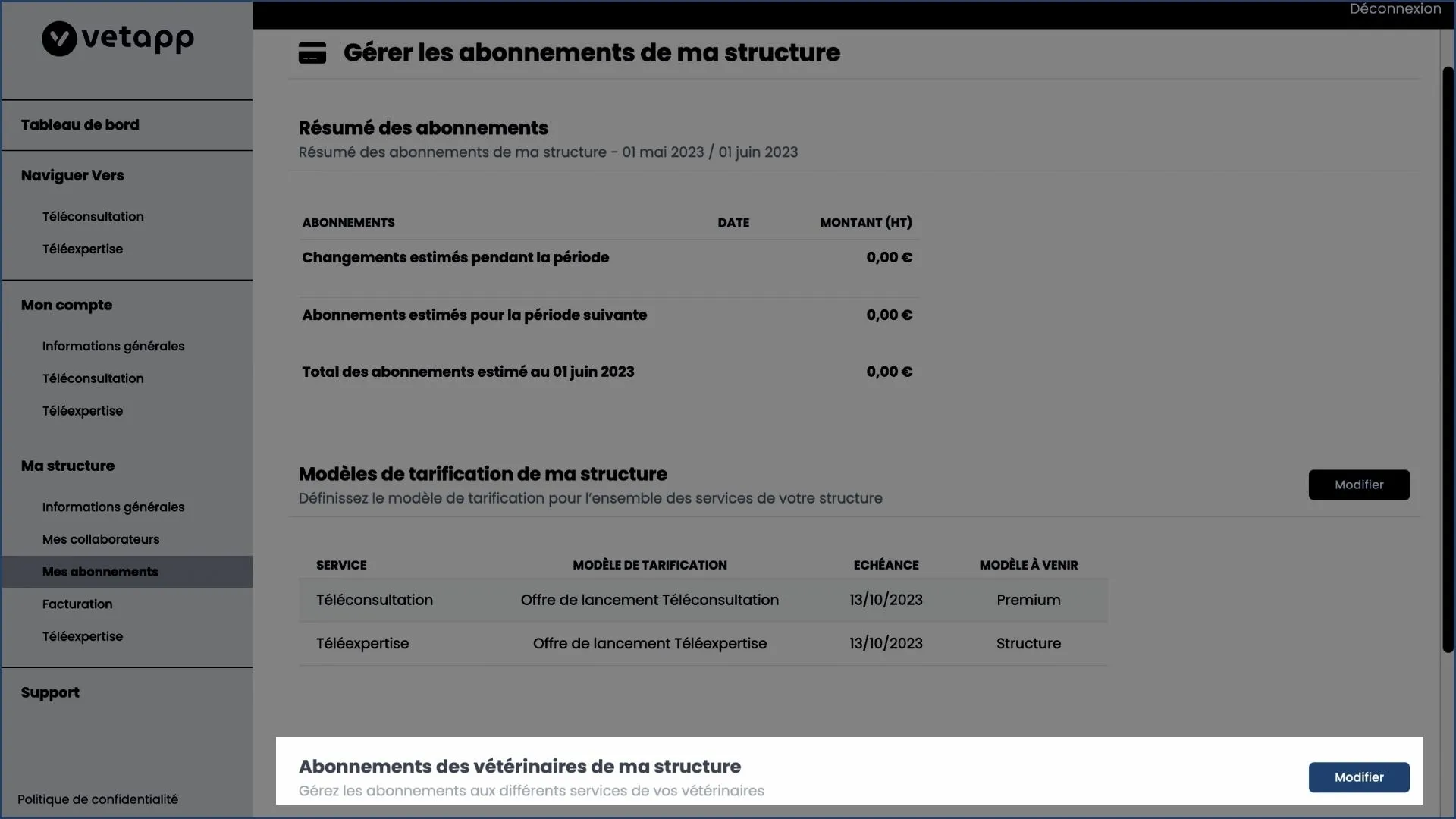Click the Mon compte heading
The image size is (1456, 819).
(x=67, y=306)
